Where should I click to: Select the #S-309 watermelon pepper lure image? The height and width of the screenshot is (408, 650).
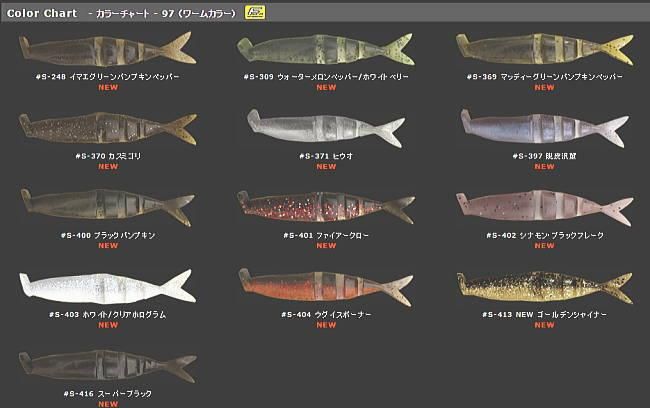[x=326, y=49]
